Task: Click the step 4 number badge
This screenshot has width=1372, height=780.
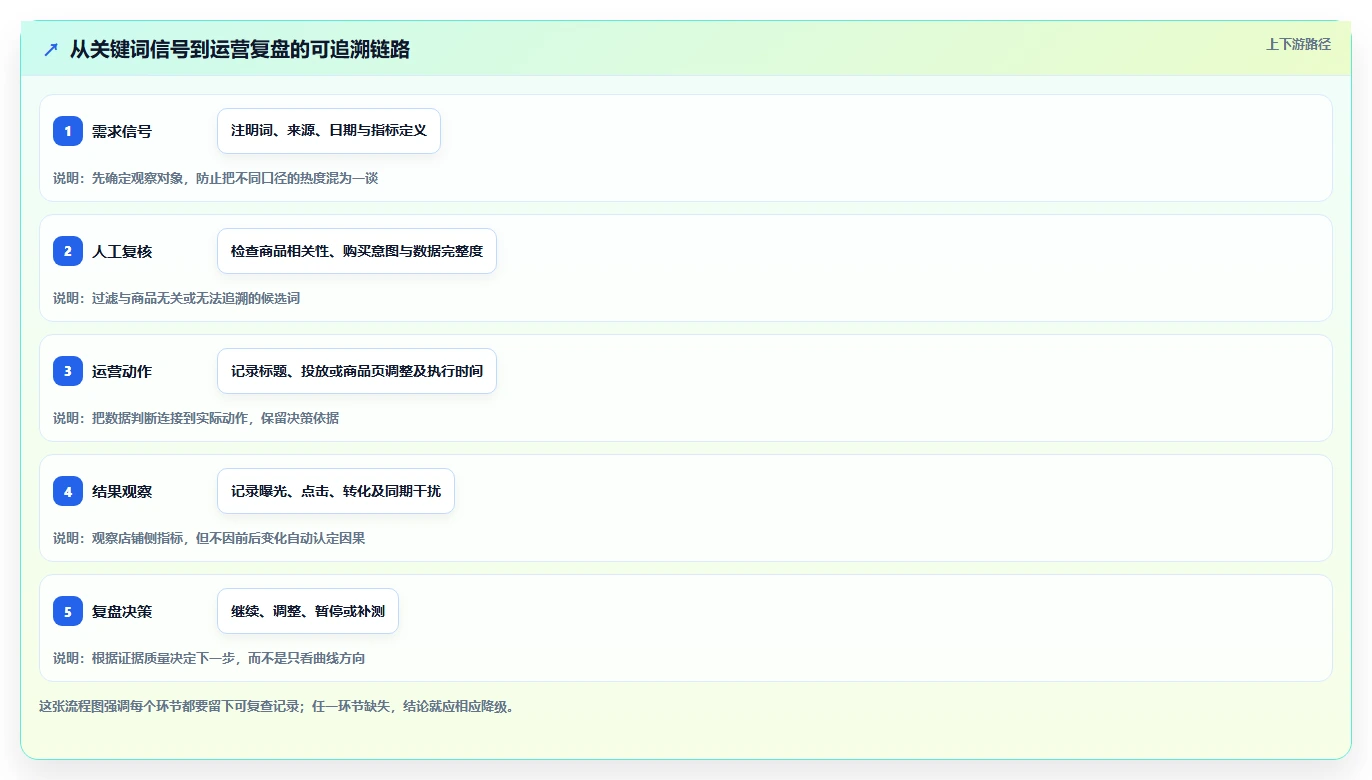Action: [x=68, y=491]
